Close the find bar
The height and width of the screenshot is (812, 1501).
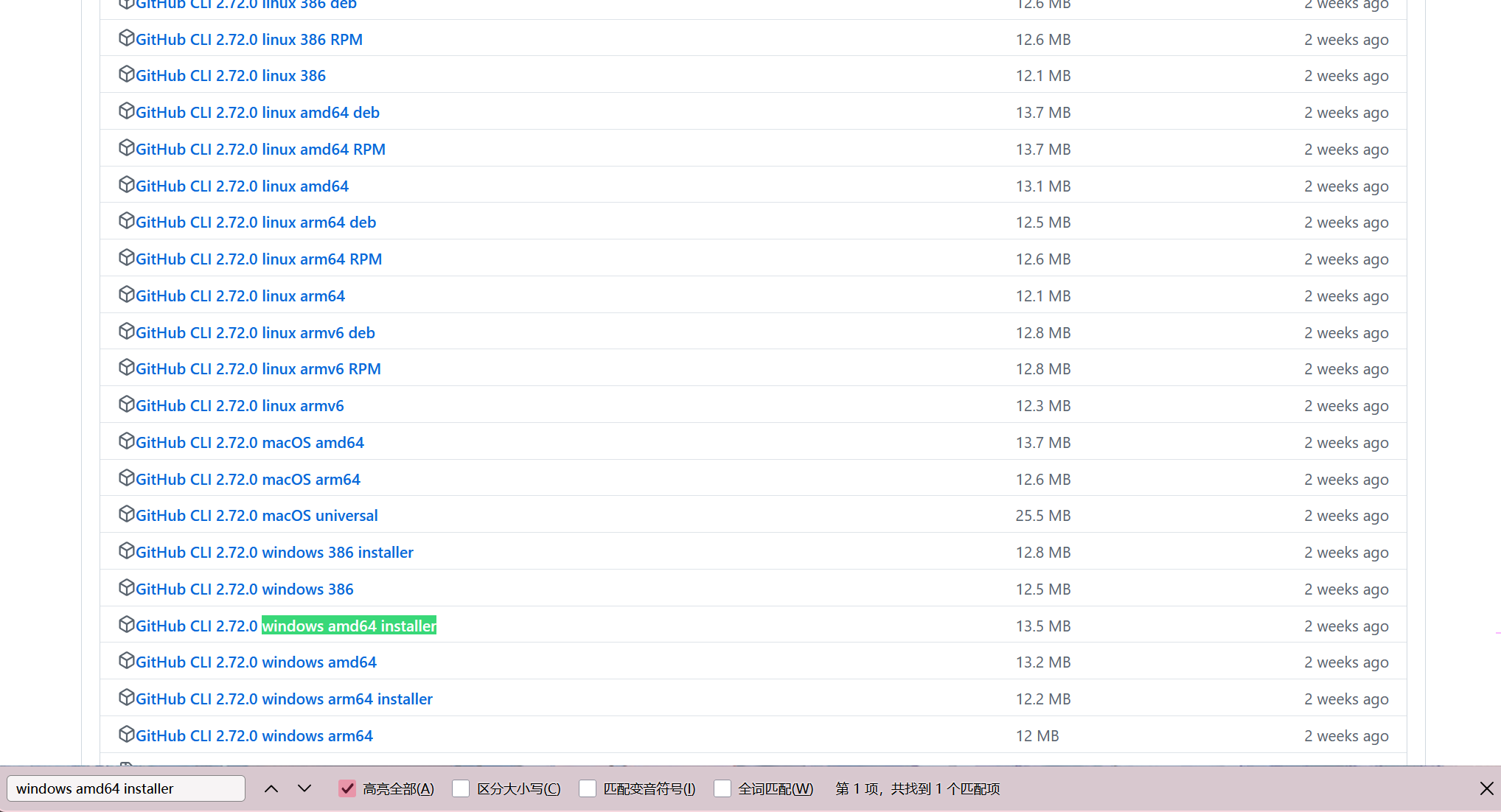pyautogui.click(x=1486, y=788)
